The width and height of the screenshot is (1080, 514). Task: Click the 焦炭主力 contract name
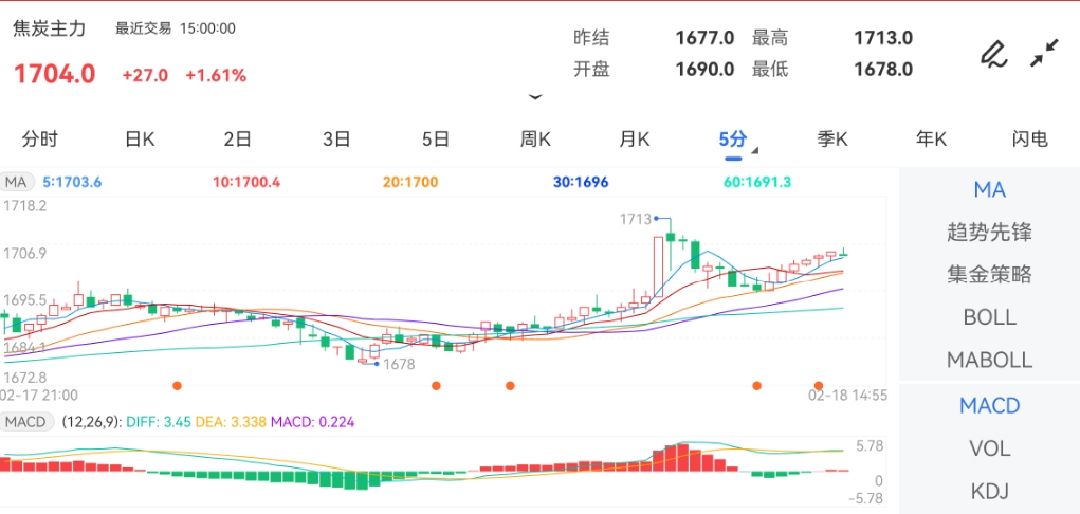pos(50,29)
